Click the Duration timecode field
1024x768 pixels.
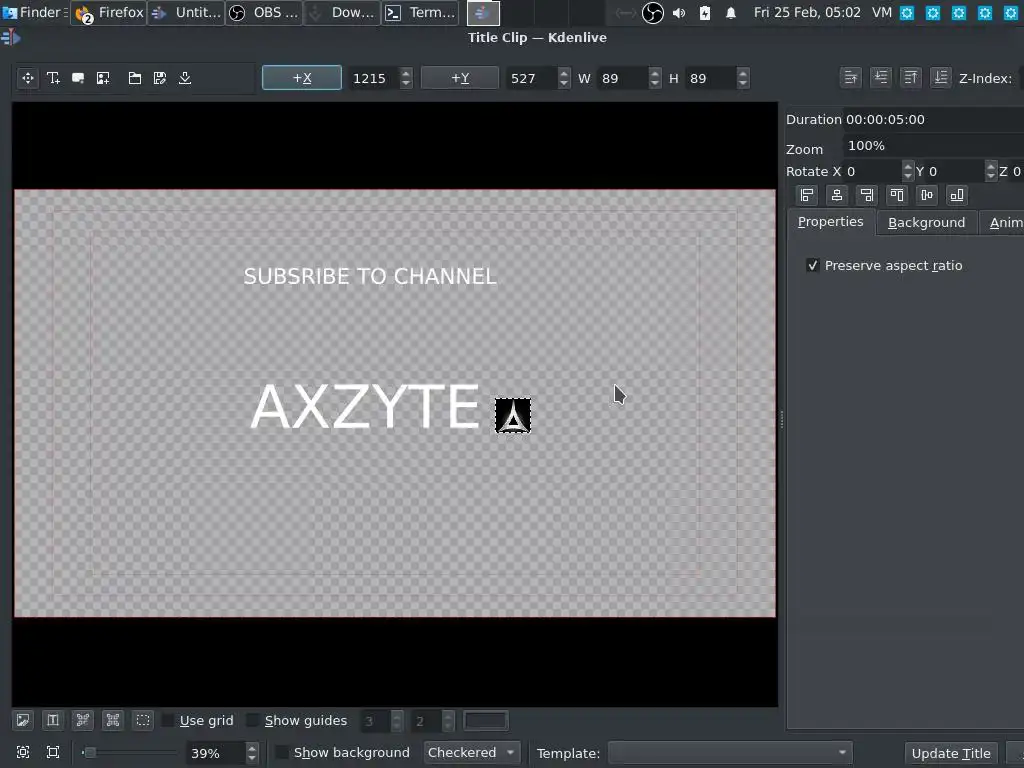click(933, 120)
